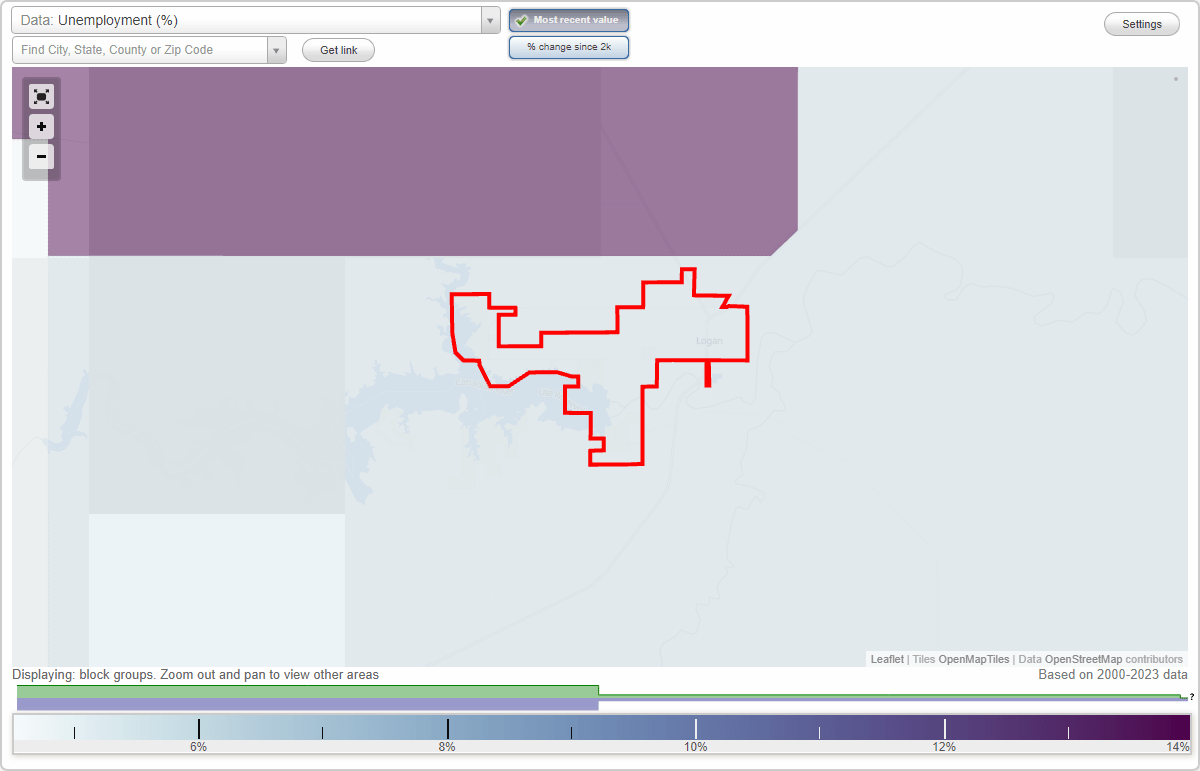Click inside the Find City search field
Viewport: 1200px width, 771px height.
[x=140, y=49]
